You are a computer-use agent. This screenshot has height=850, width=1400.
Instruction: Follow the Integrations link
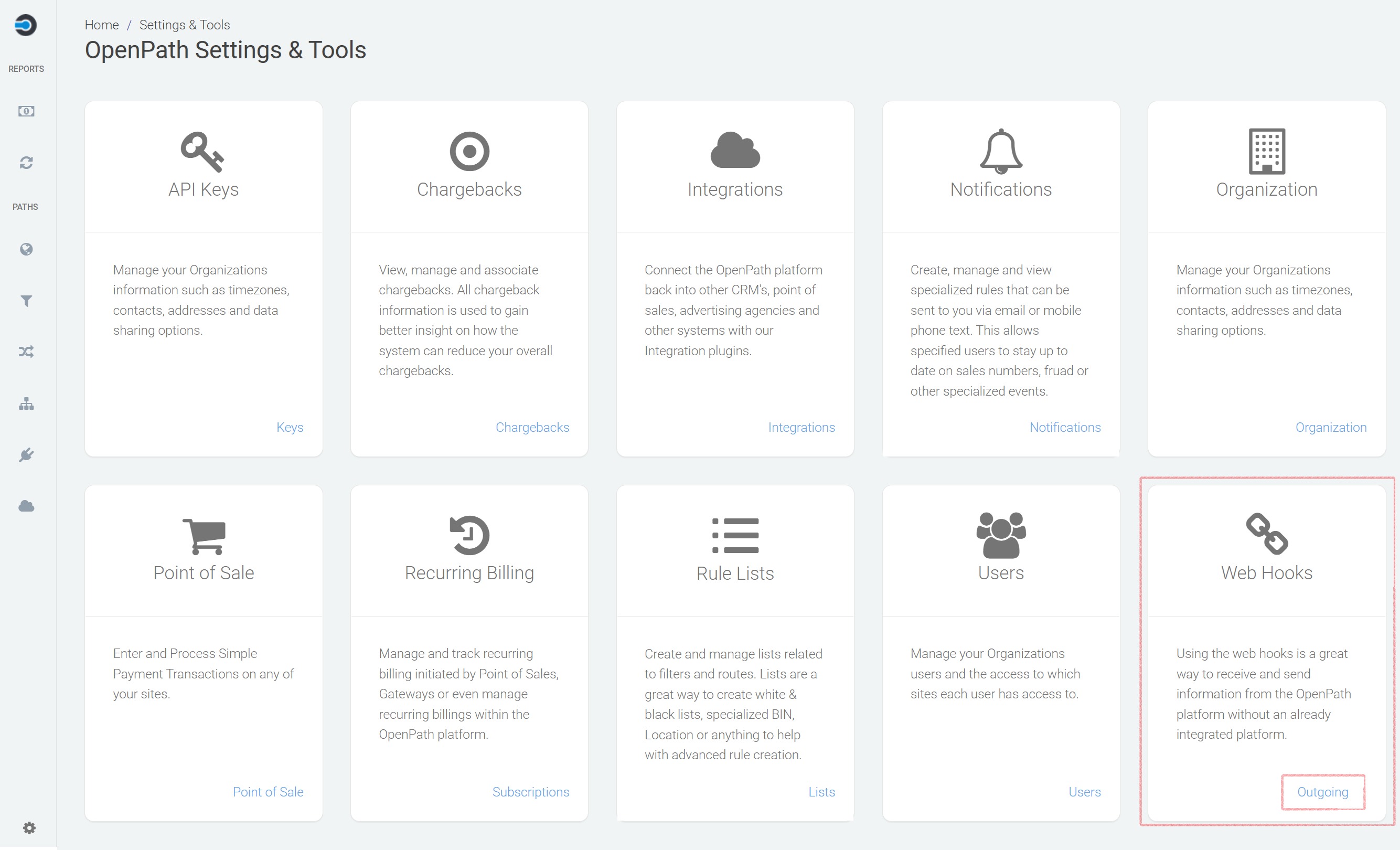[801, 427]
